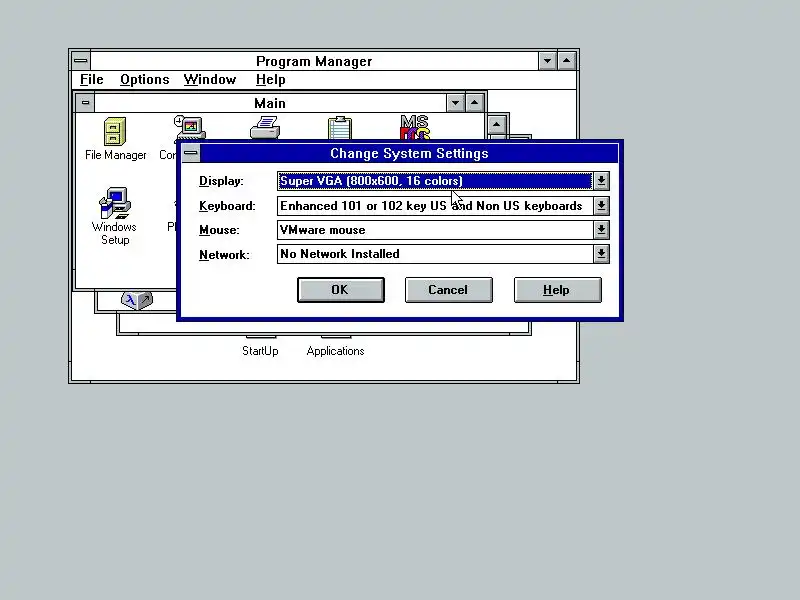Expand the Mouse dropdown arrow

(602, 230)
